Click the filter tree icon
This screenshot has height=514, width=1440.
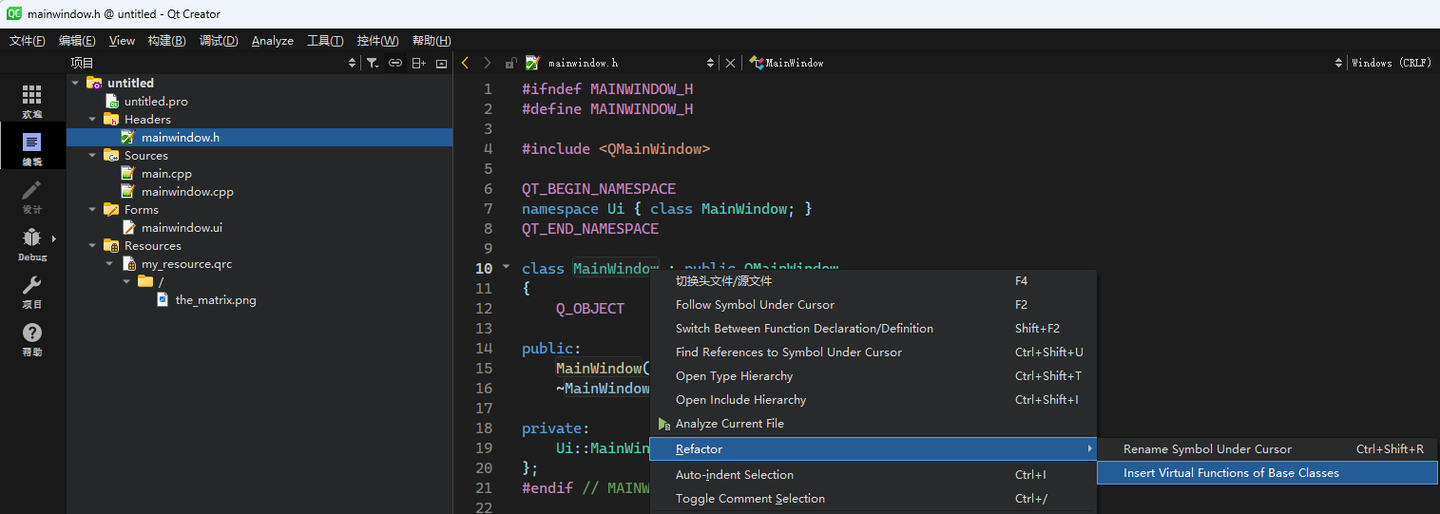[372, 63]
